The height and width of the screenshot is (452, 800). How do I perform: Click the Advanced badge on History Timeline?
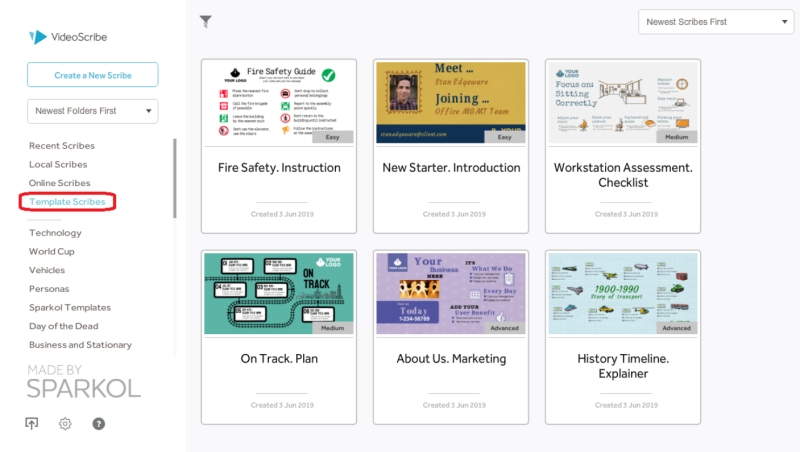point(677,328)
